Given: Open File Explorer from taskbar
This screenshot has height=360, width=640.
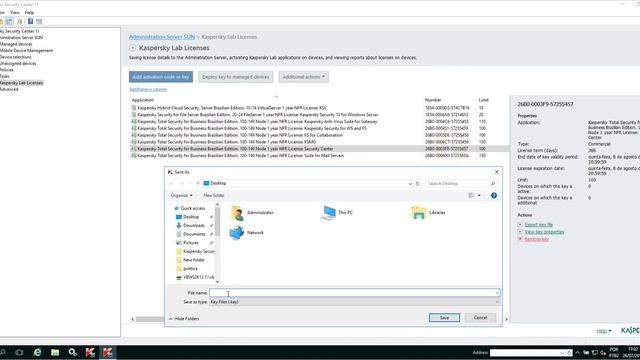Looking at the screenshot, I should point(55,352).
